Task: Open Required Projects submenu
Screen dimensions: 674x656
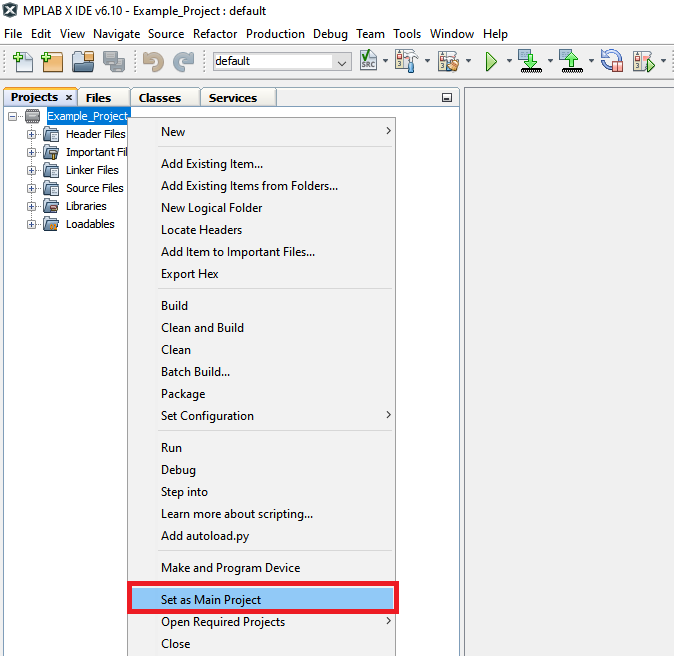Action: pyautogui.click(x=262, y=622)
